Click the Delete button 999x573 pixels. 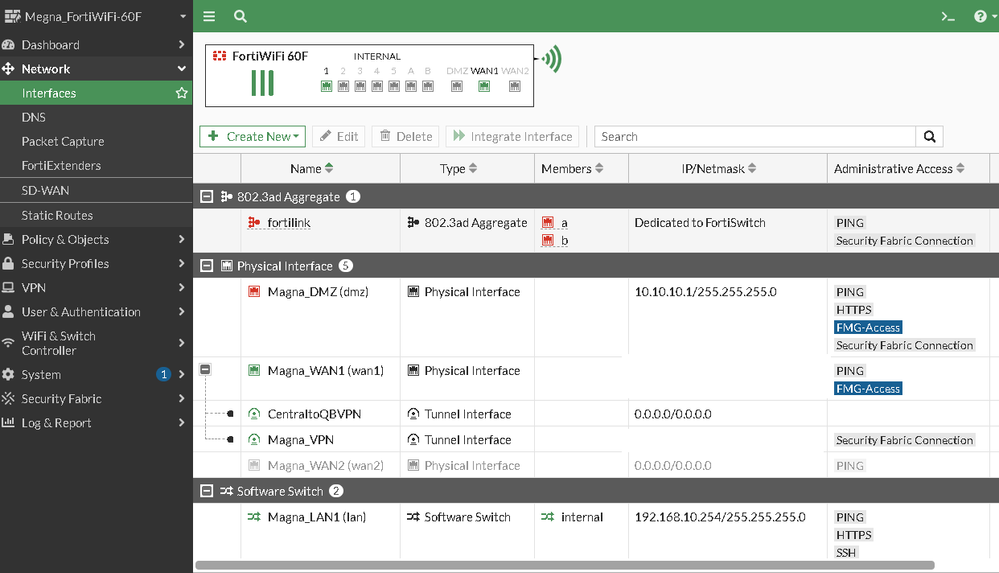(406, 136)
